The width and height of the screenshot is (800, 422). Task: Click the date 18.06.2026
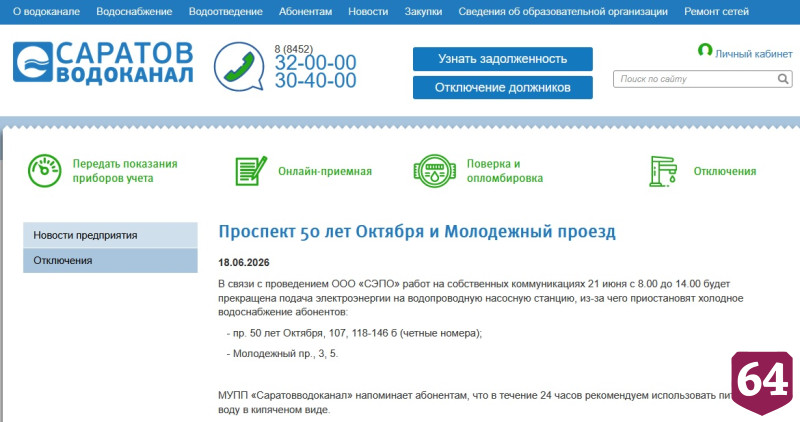coord(244,263)
